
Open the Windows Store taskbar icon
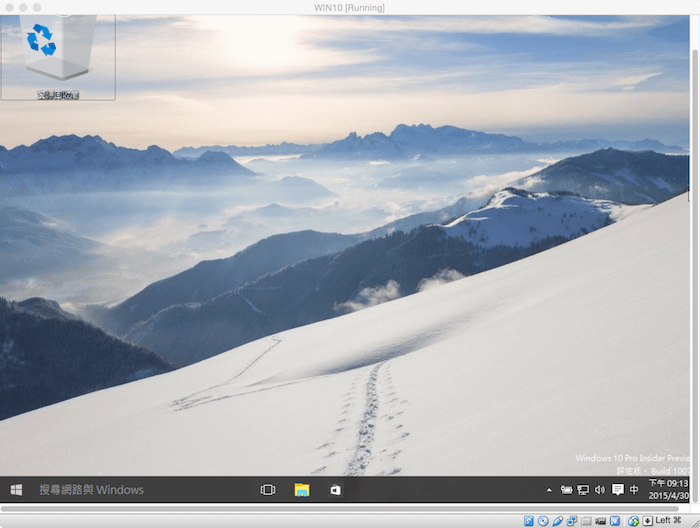point(335,490)
